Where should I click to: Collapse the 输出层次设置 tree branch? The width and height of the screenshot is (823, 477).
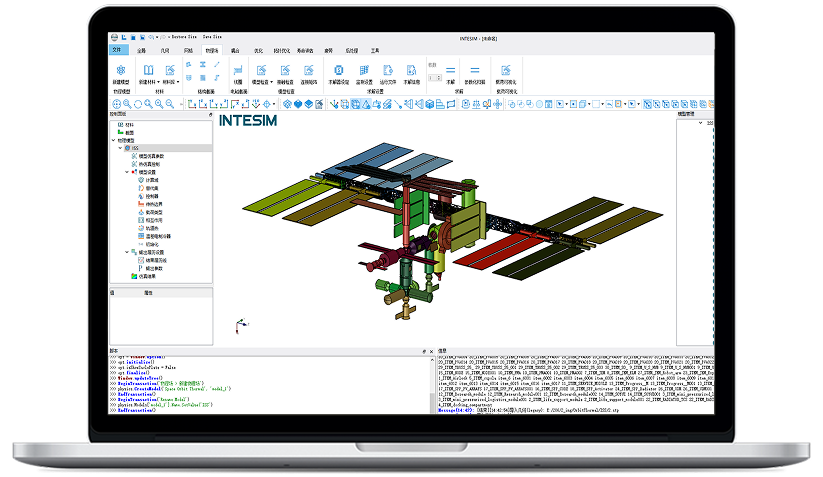(x=127, y=252)
